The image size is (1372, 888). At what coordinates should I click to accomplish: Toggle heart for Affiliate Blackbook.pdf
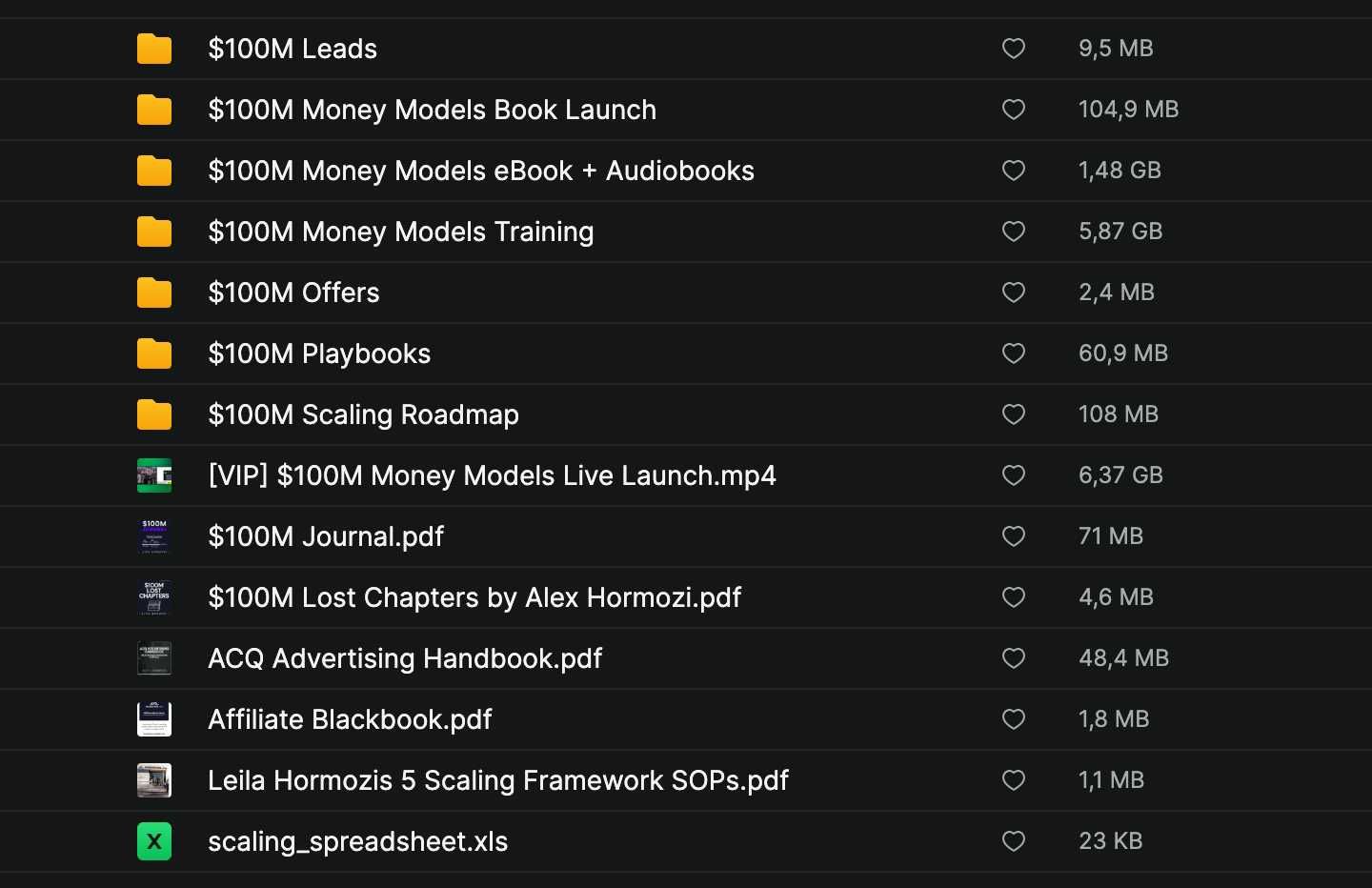(x=1014, y=719)
